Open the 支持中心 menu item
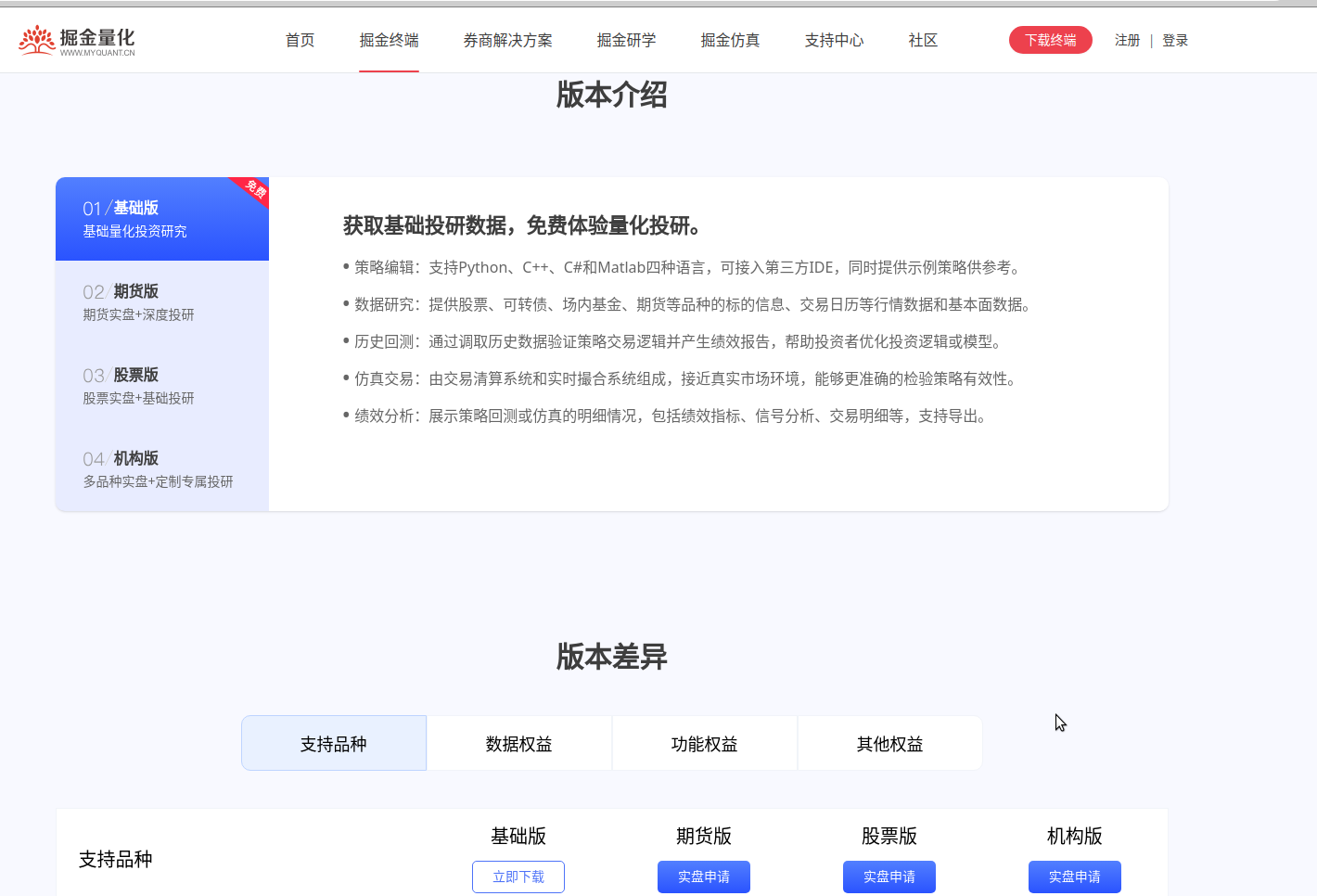Viewport: 1317px width, 896px height. coord(834,40)
